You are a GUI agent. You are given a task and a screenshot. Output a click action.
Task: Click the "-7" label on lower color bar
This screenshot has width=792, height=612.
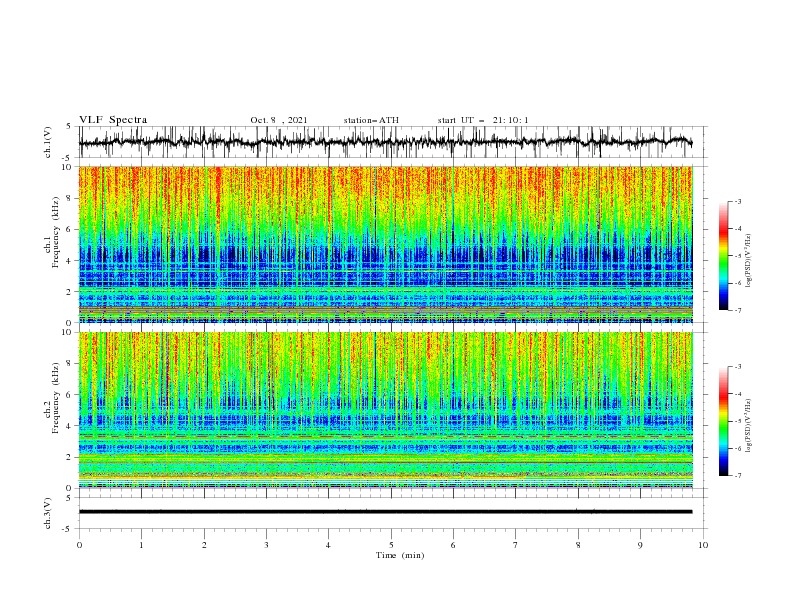pyautogui.click(x=737, y=476)
